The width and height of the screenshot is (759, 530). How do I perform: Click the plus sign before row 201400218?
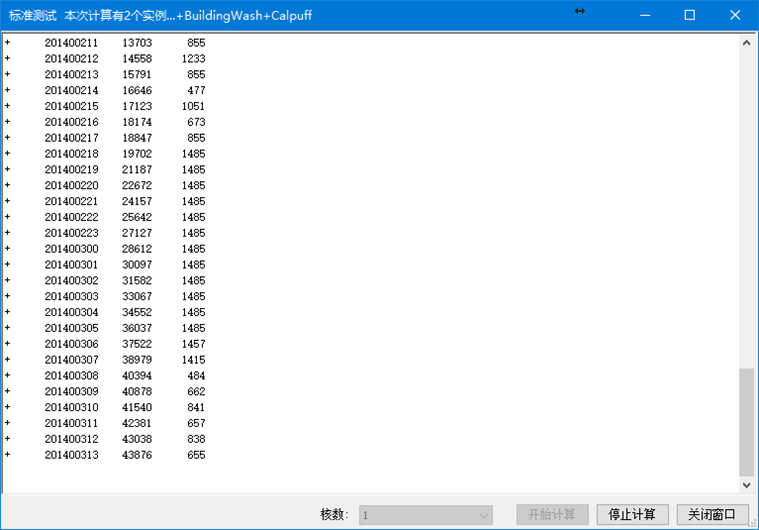7,154
